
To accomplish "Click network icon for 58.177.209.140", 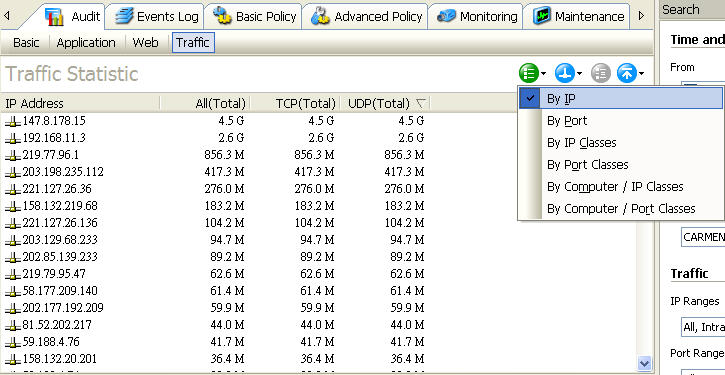I will pyautogui.click(x=13, y=292).
